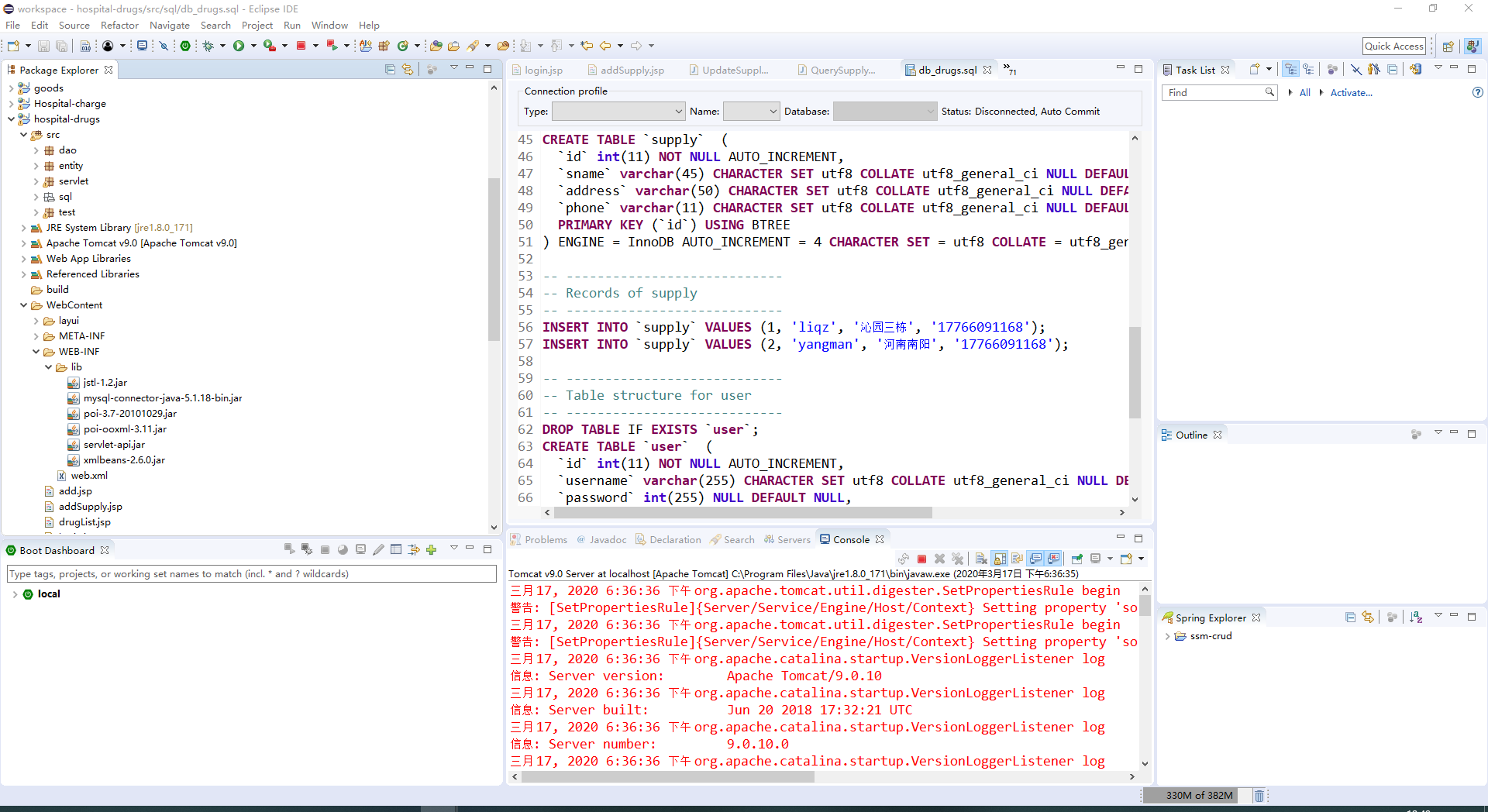1488x812 pixels.
Task: Click New Task icon in Task List
Action: click(x=1254, y=70)
